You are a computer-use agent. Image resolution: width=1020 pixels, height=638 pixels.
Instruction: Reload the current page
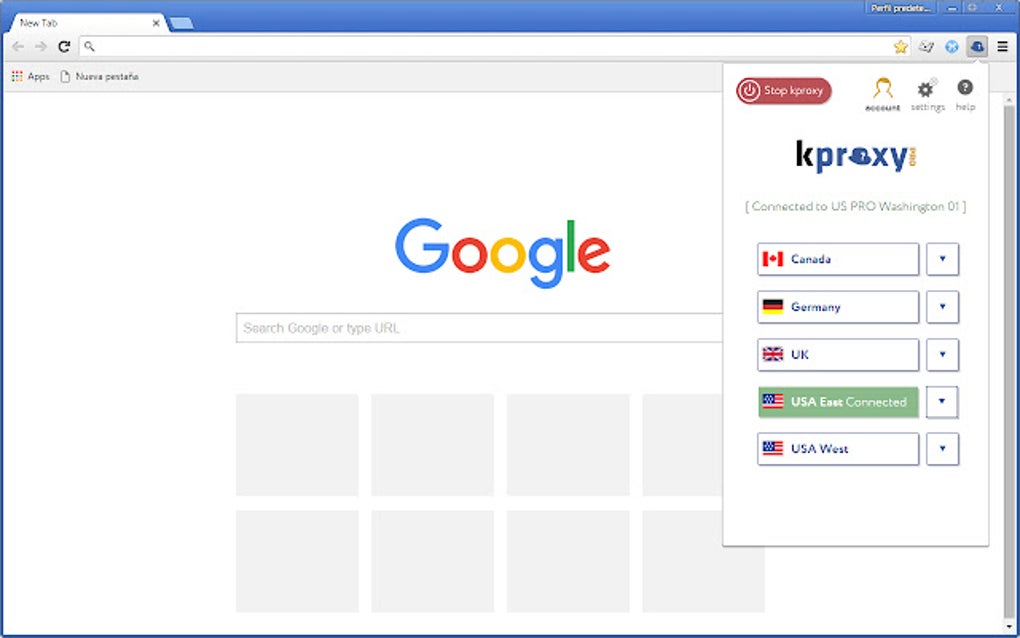[x=63, y=46]
